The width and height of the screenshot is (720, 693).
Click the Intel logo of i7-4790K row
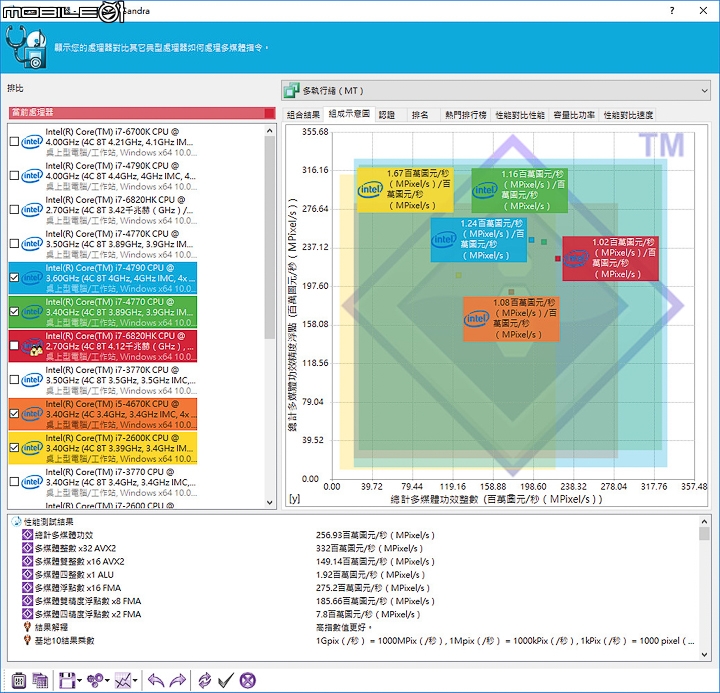coord(32,175)
